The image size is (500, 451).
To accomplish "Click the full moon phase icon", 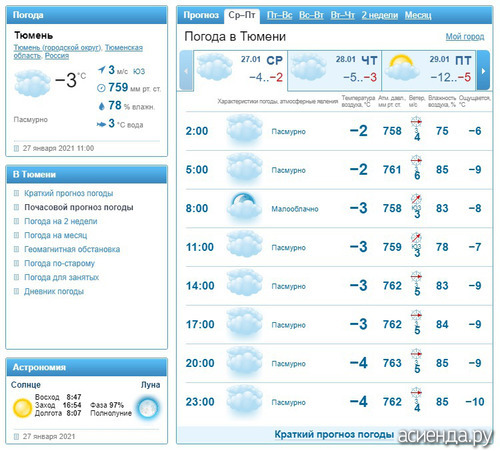I will tap(148, 407).
